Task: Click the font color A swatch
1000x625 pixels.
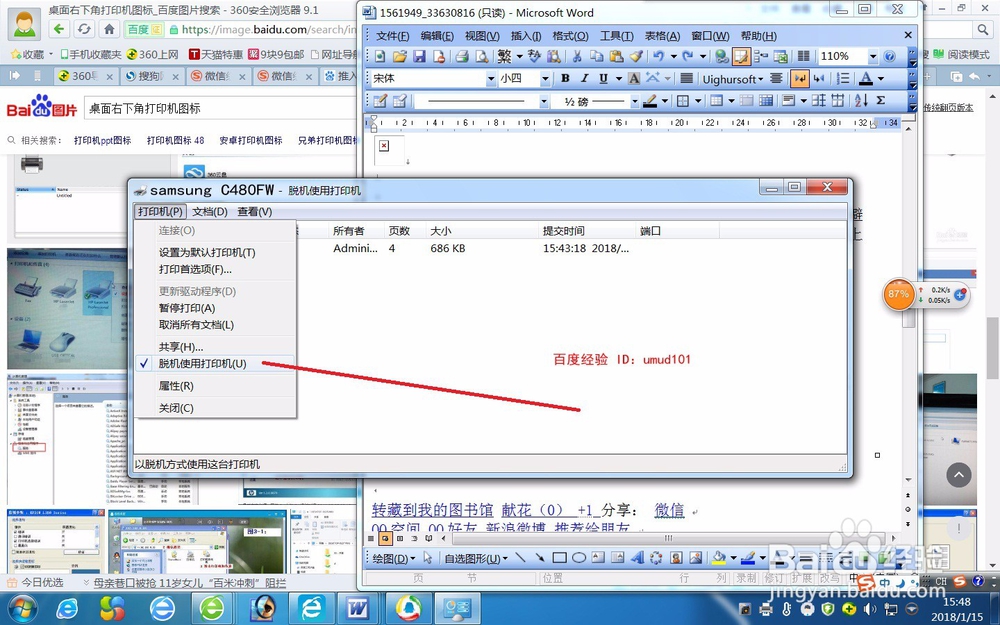Action: coord(865,78)
